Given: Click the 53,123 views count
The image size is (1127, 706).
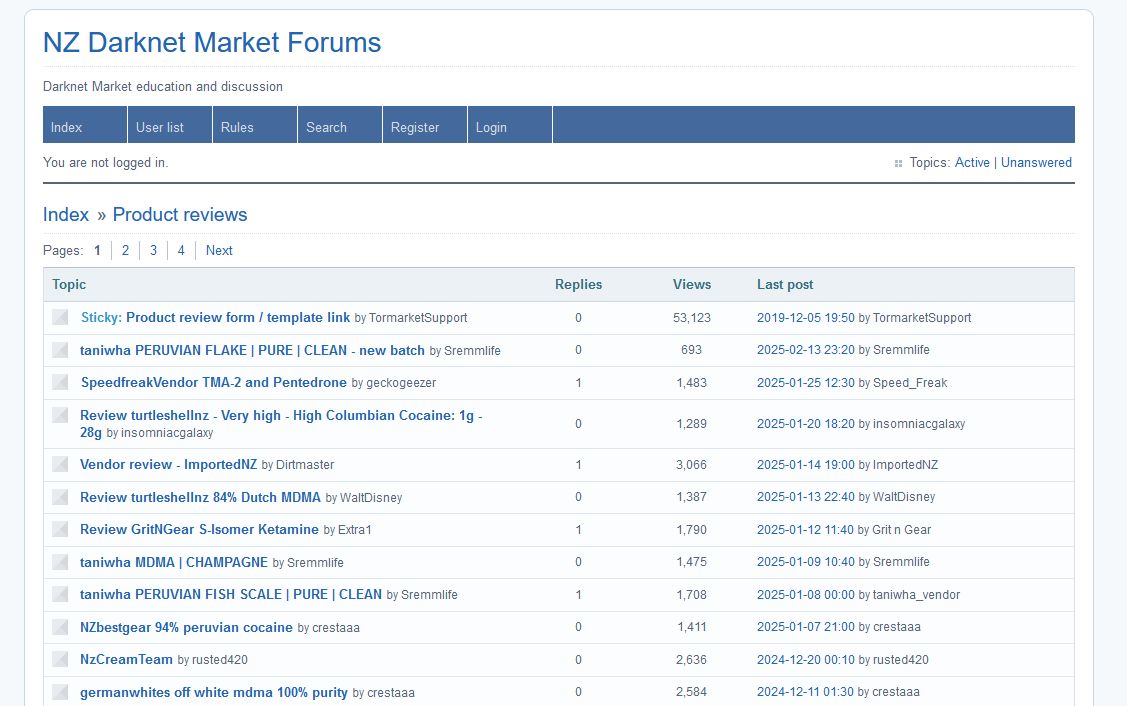Looking at the screenshot, I should pos(691,318).
